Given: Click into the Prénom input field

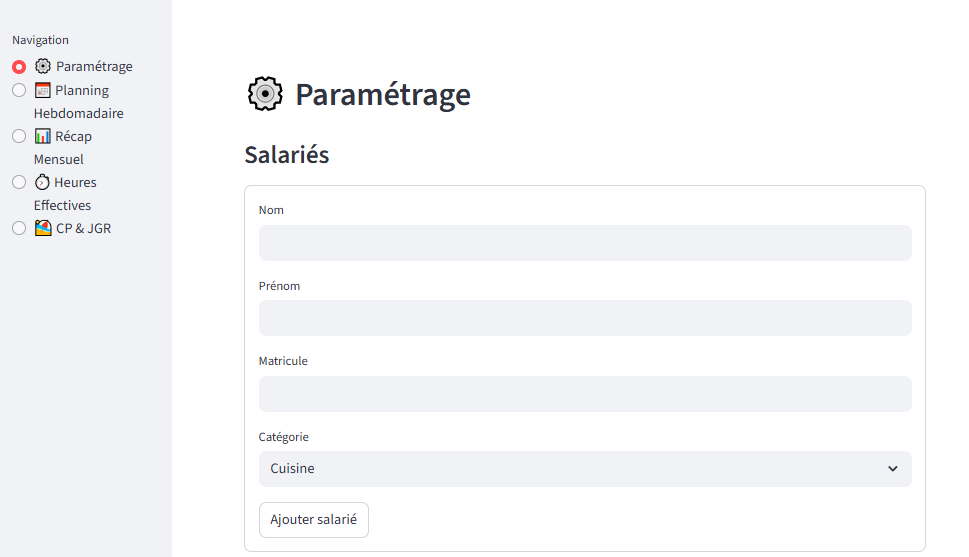Looking at the screenshot, I should coord(585,318).
